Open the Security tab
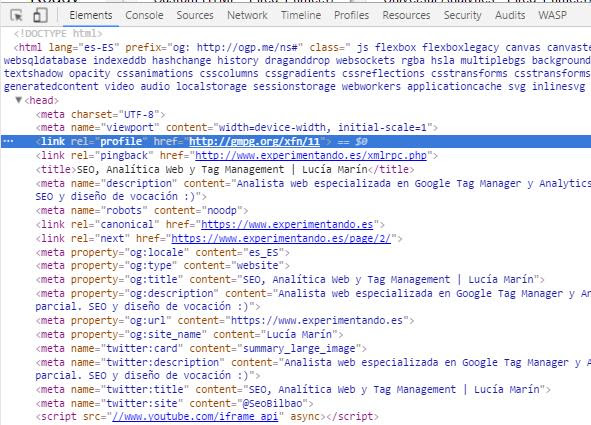 pos(462,15)
